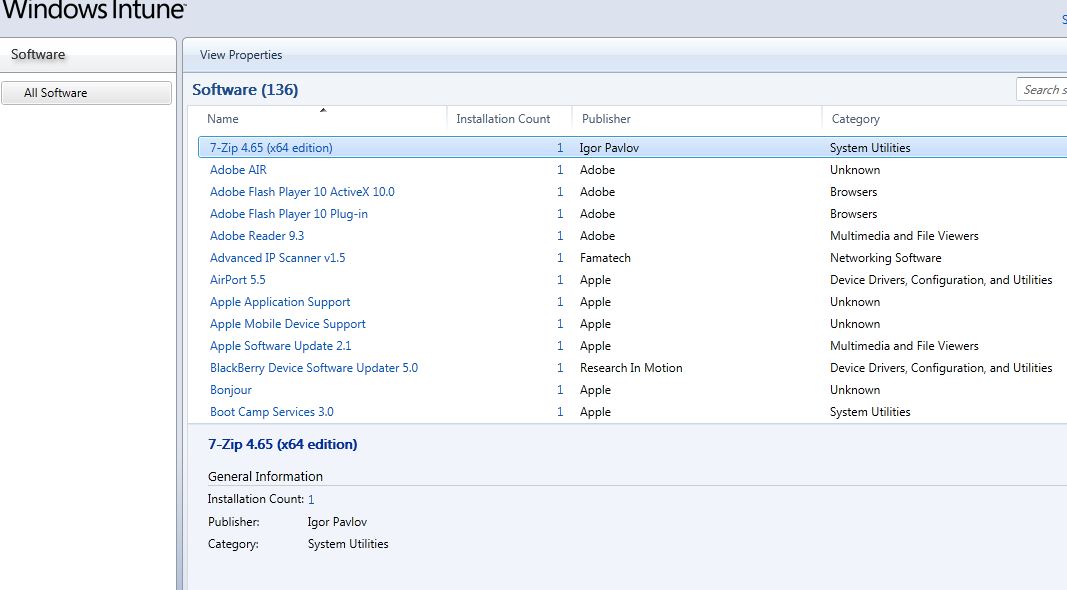
Task: Click General Information section heading
Action: [x=265, y=476]
